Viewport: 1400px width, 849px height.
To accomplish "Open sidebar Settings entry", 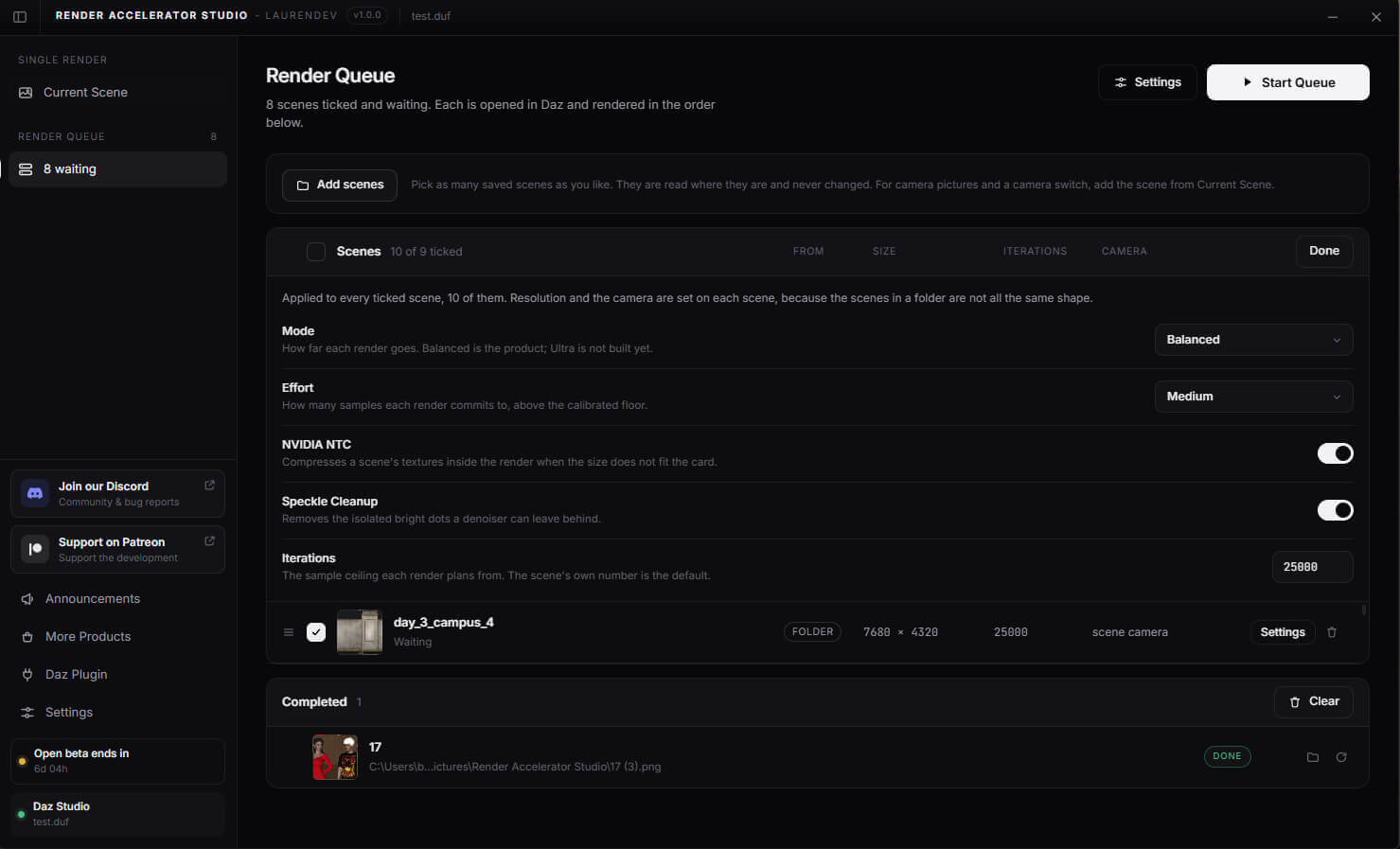I will point(117,713).
